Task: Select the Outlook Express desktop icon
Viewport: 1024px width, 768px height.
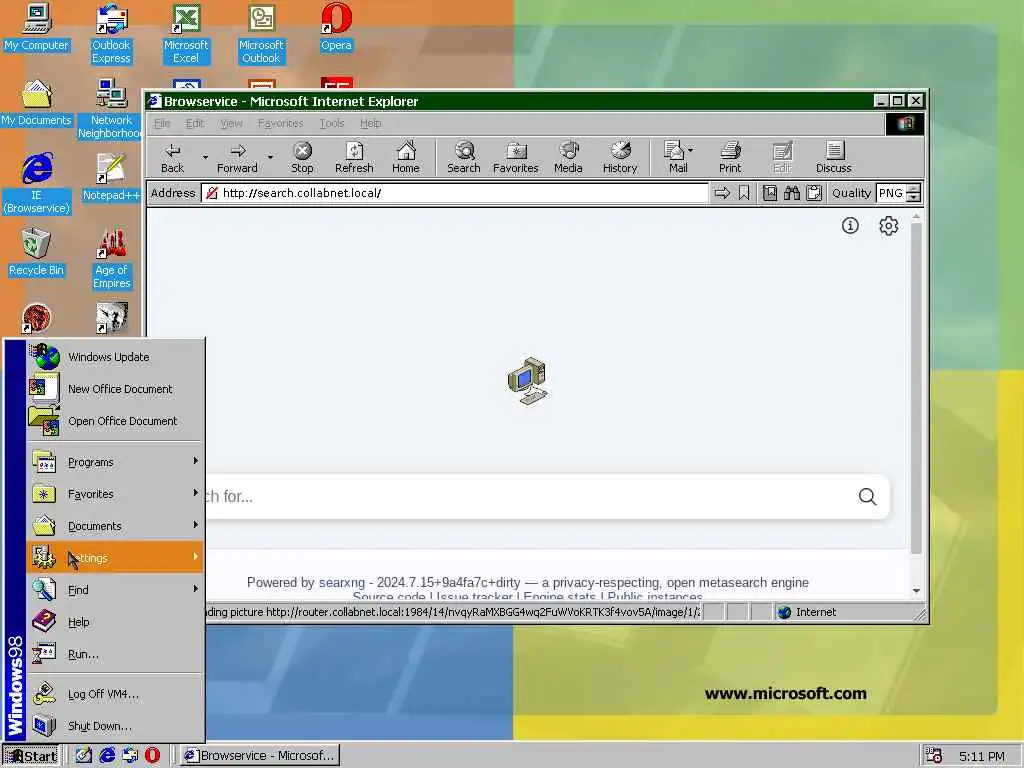Action: pos(111,33)
